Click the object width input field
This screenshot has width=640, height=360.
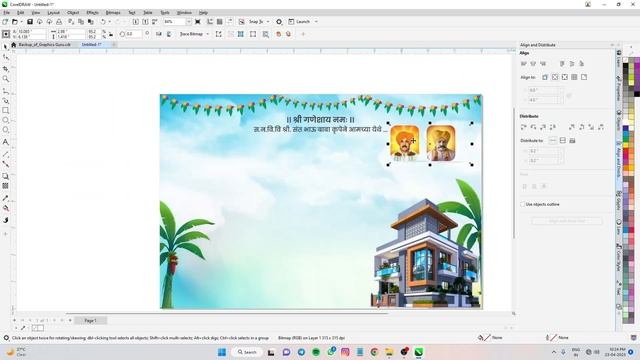coord(70,31)
